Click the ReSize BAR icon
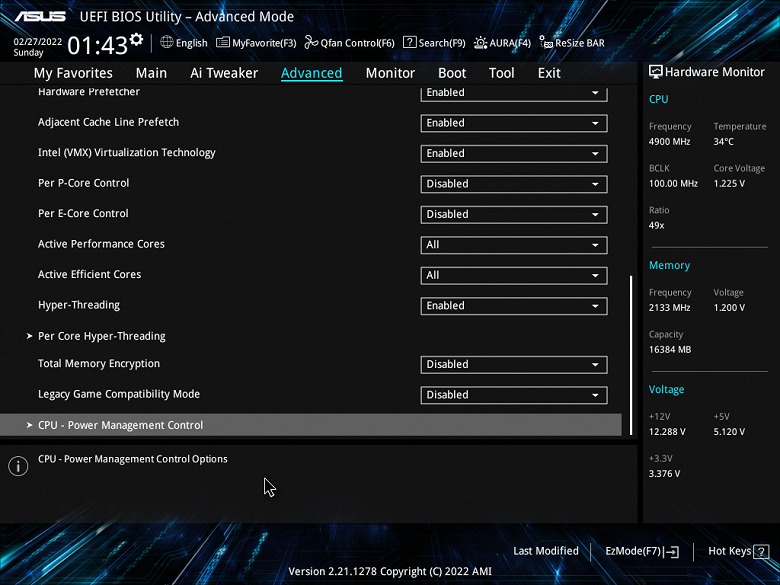780x585 pixels. (546, 43)
